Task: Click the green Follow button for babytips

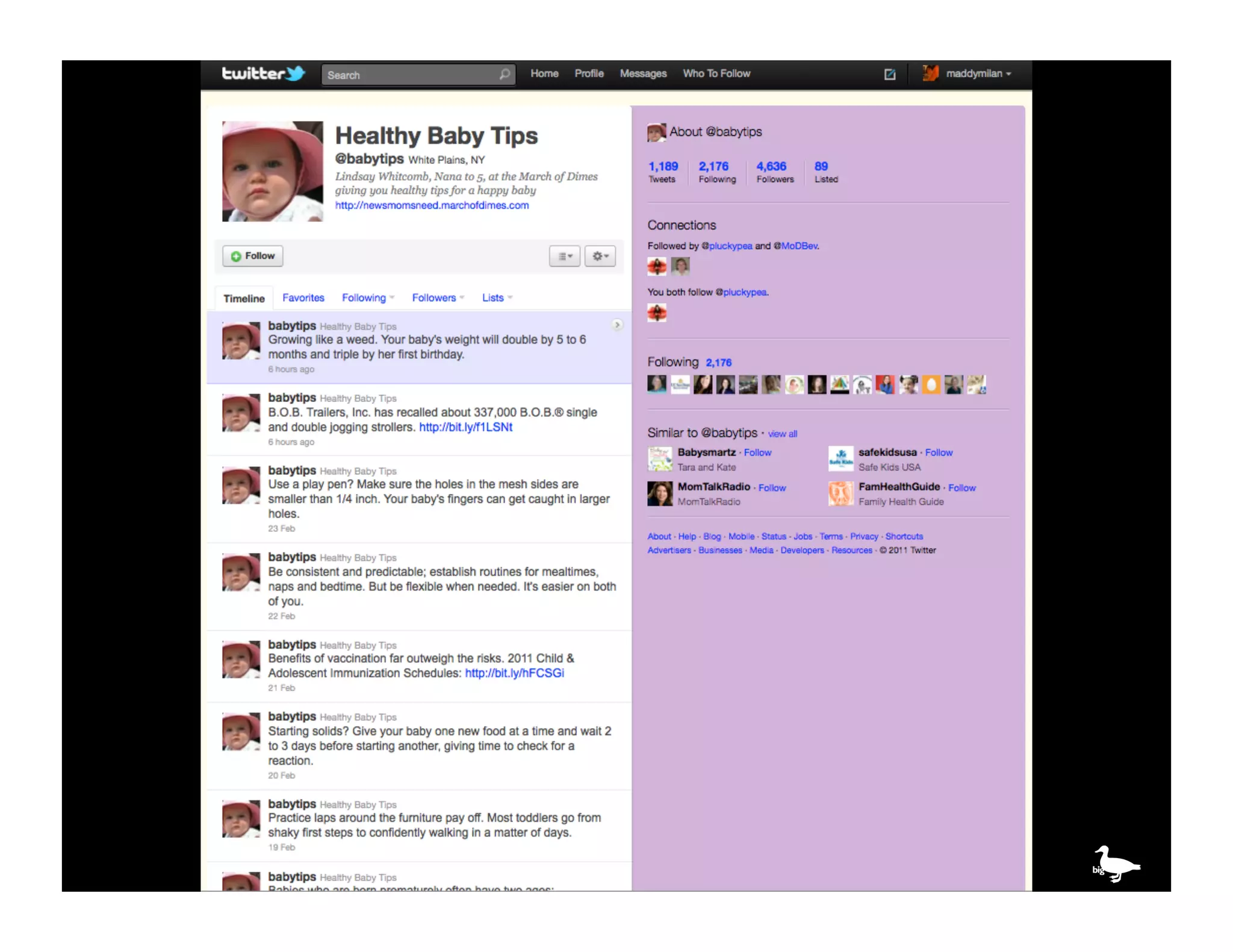Action: [x=253, y=256]
